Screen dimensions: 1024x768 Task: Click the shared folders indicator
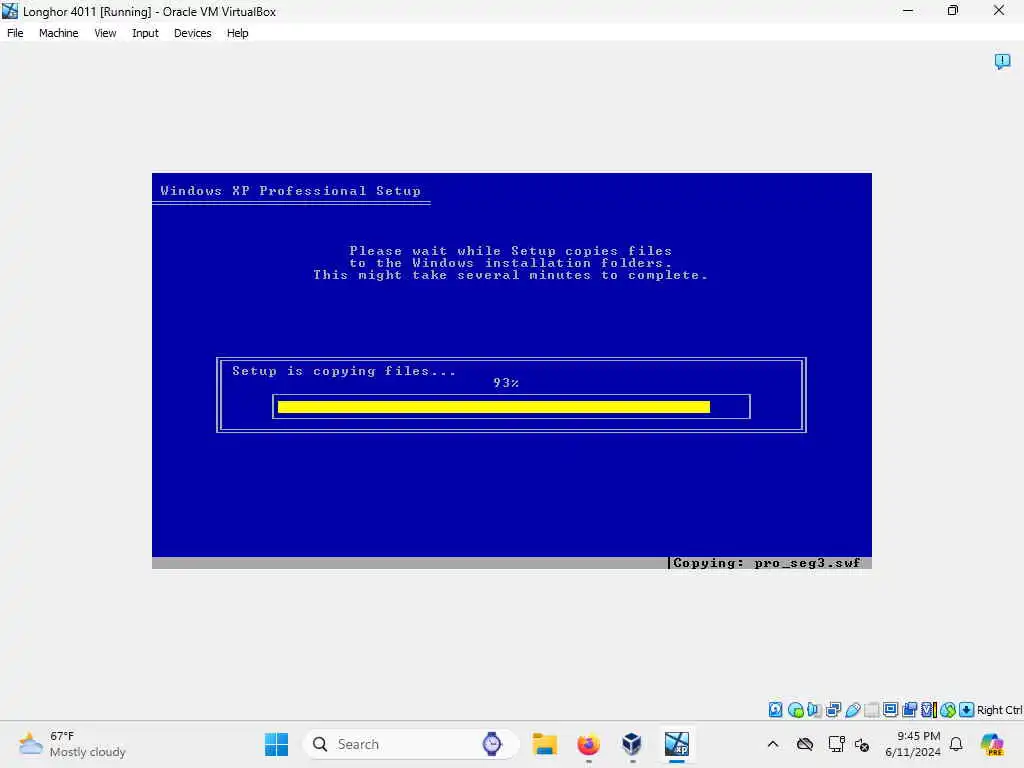click(x=871, y=710)
